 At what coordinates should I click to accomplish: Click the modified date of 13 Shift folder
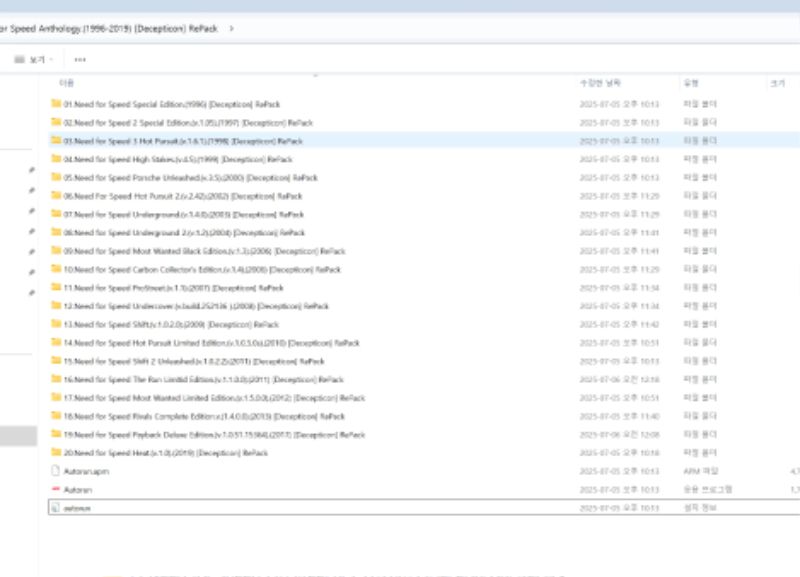pos(619,324)
